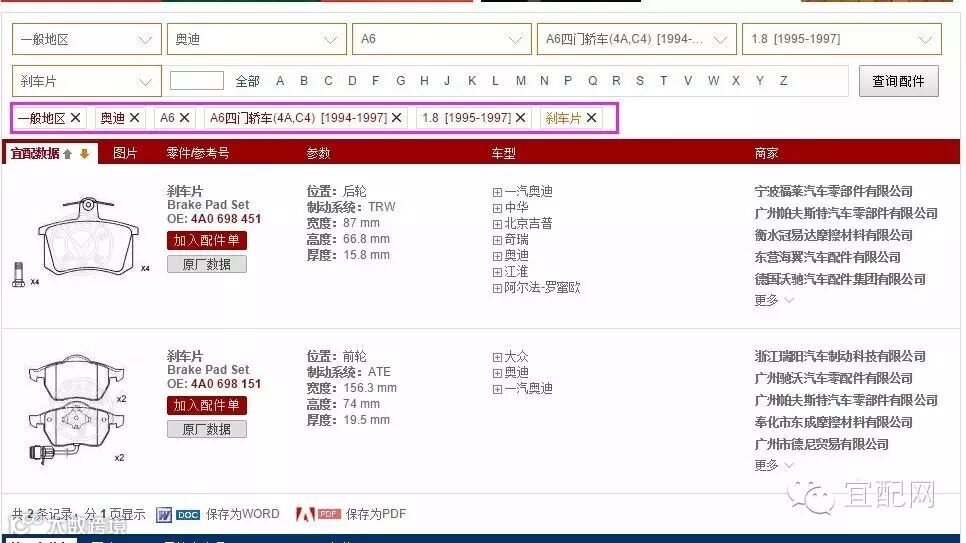The height and width of the screenshot is (543, 966).
Task: Click OE number 4A0 698 151
Action: 226,384
